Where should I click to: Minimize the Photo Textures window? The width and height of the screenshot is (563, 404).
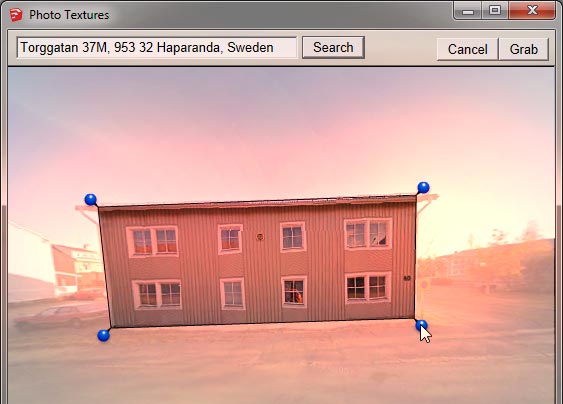pyautogui.click(x=467, y=11)
